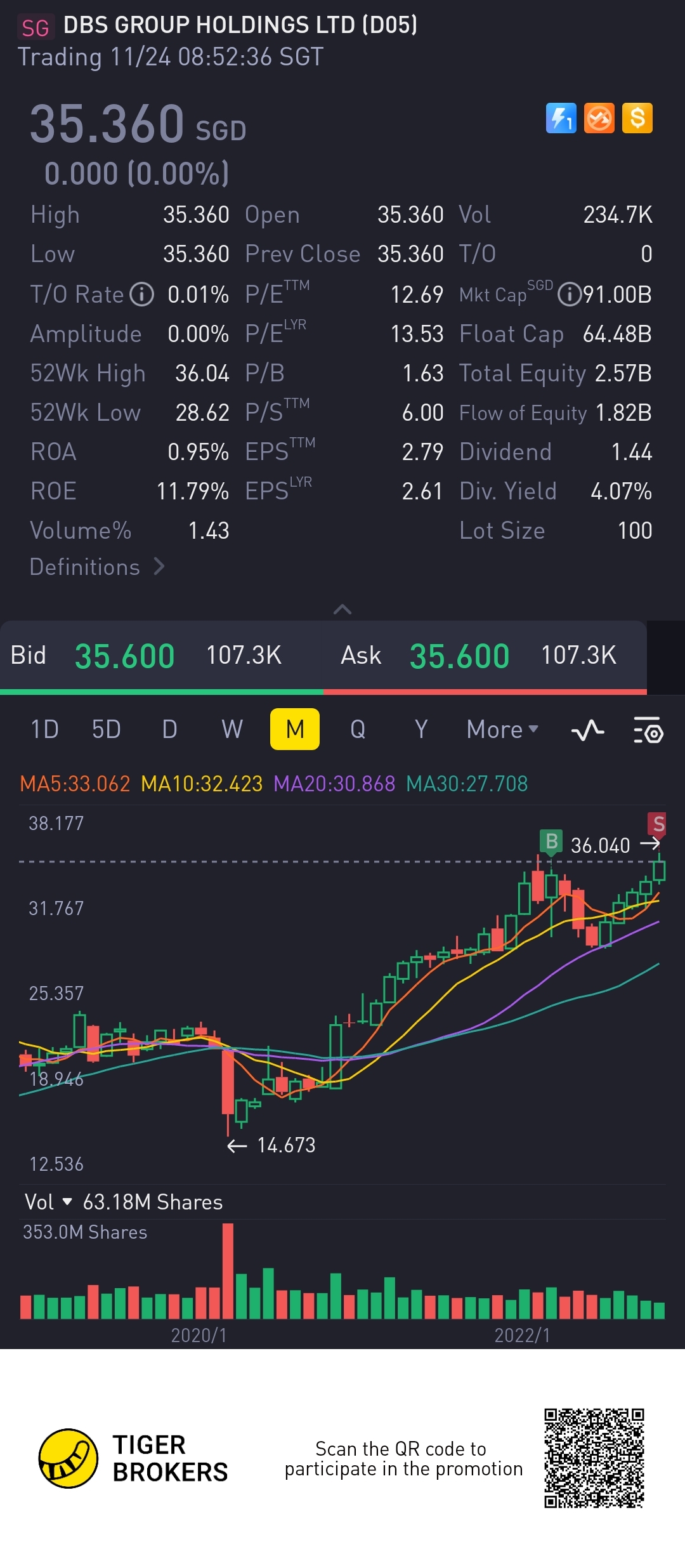Open the Mkt Cap info icon
This screenshot has height=1568, width=685.
[570, 294]
